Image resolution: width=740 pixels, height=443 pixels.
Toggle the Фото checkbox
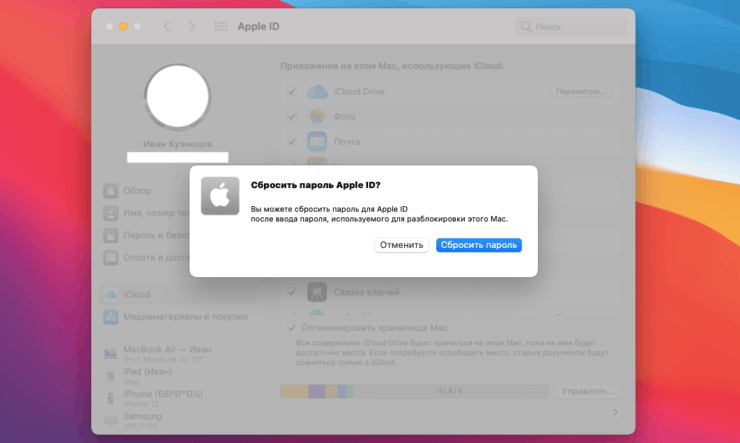(x=292, y=117)
